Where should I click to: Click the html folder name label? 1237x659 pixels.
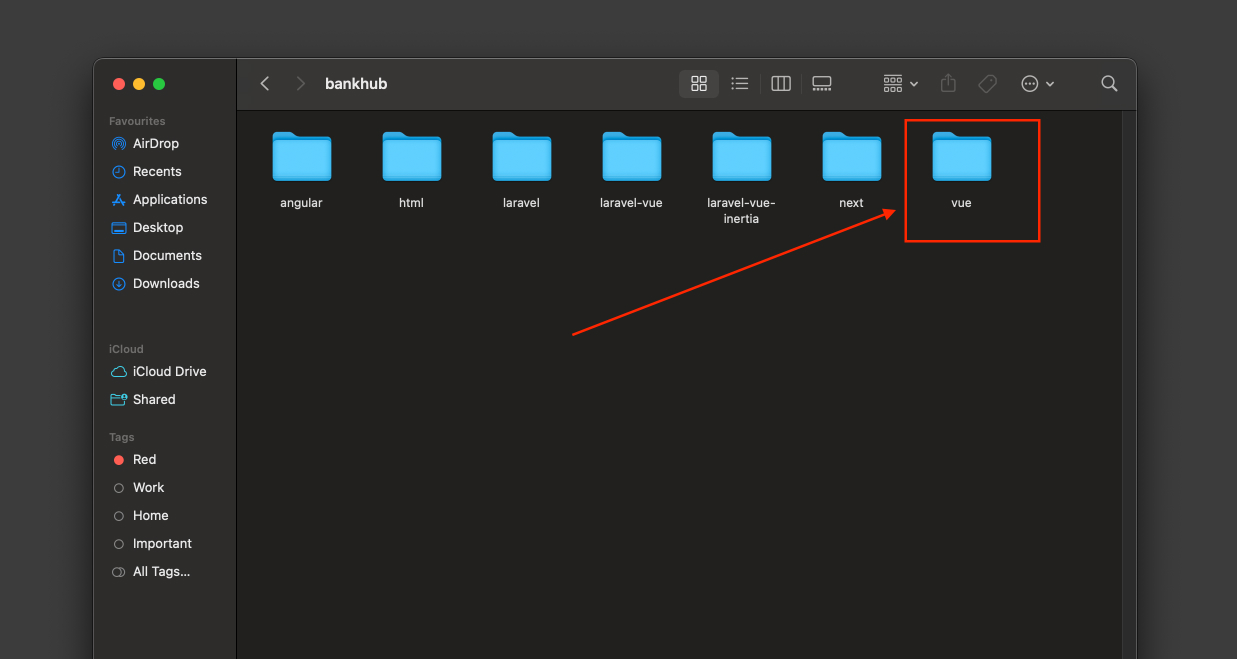(x=411, y=203)
